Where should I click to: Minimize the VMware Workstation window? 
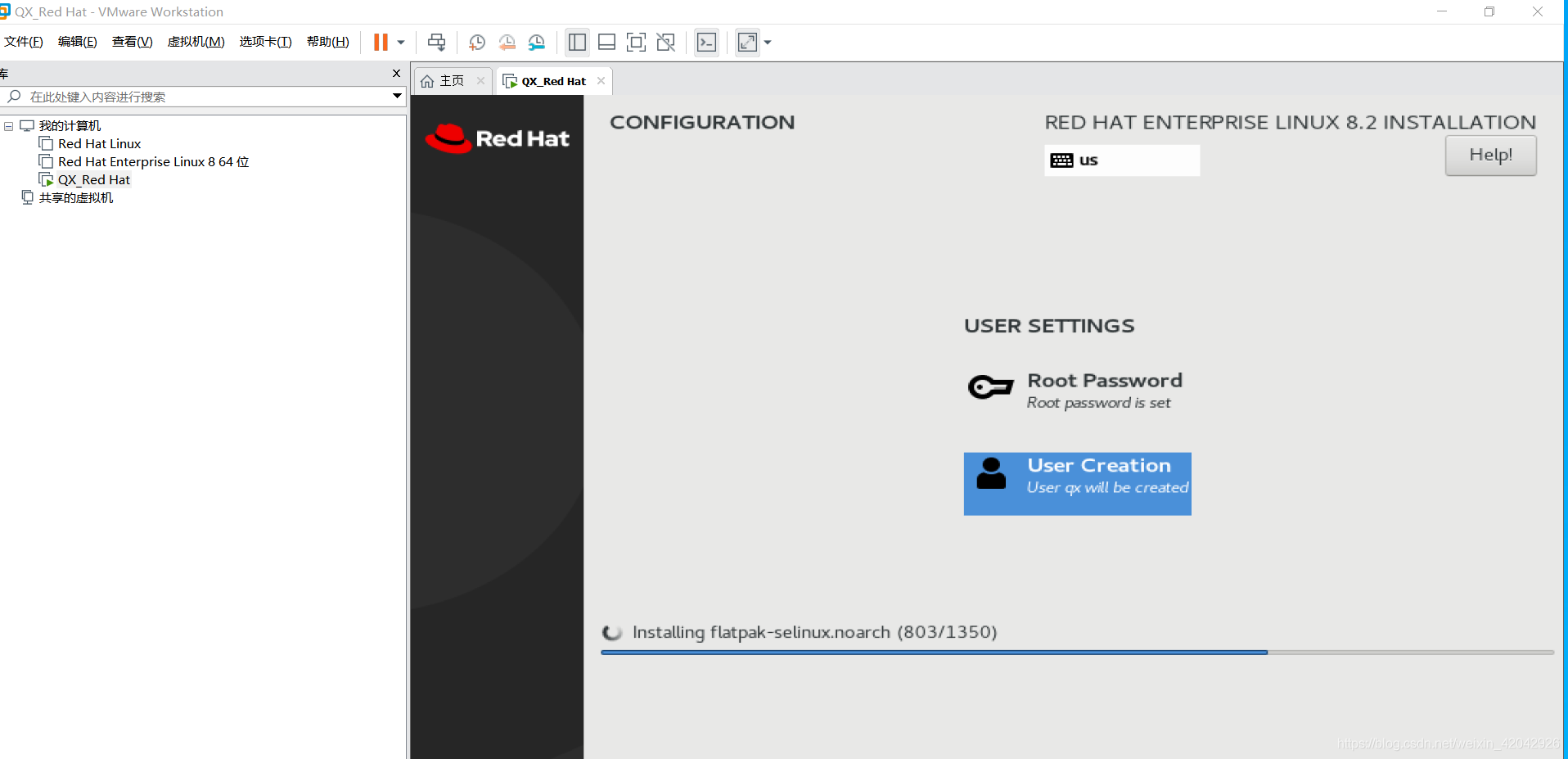1442,11
